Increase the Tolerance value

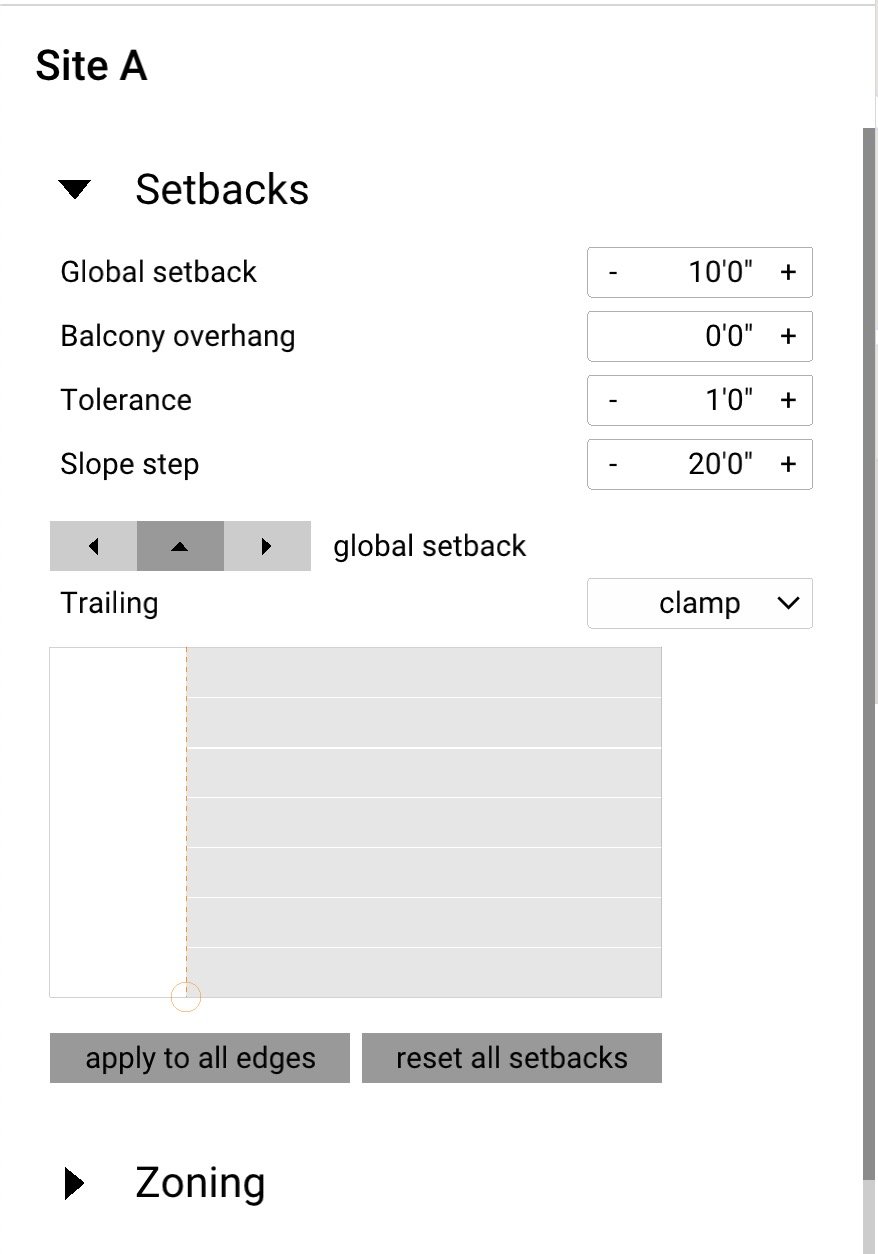click(787, 400)
